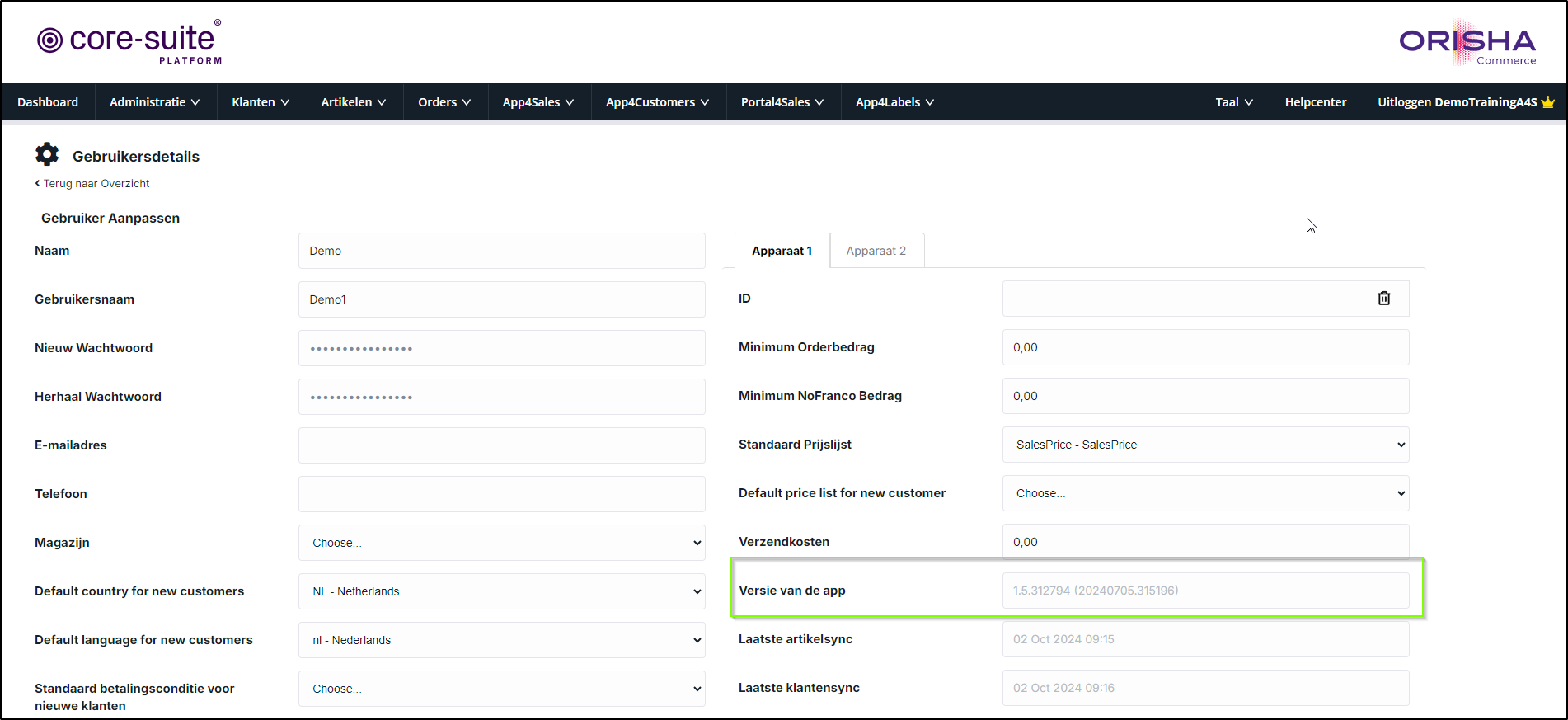Click the gear icon beside Gebruikersdetails
1568x720 pixels.
(x=47, y=154)
